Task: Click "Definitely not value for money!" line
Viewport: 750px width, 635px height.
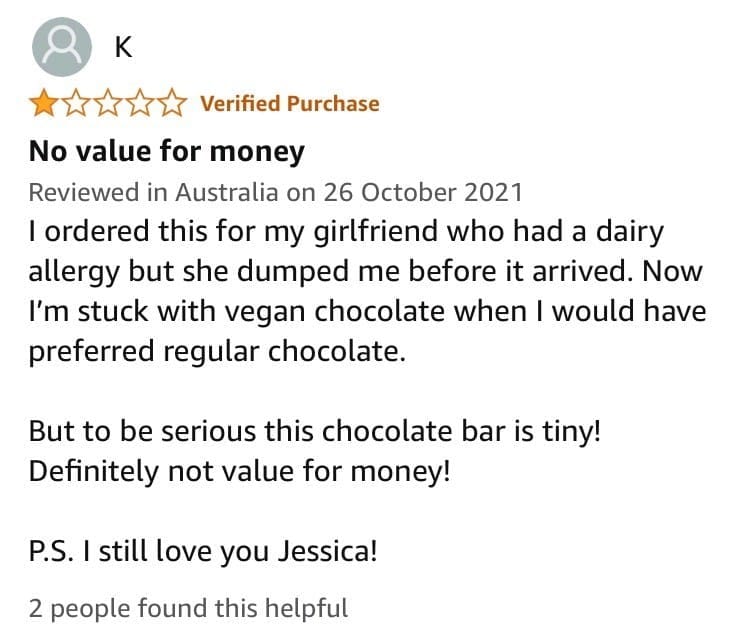Action: (x=240, y=471)
